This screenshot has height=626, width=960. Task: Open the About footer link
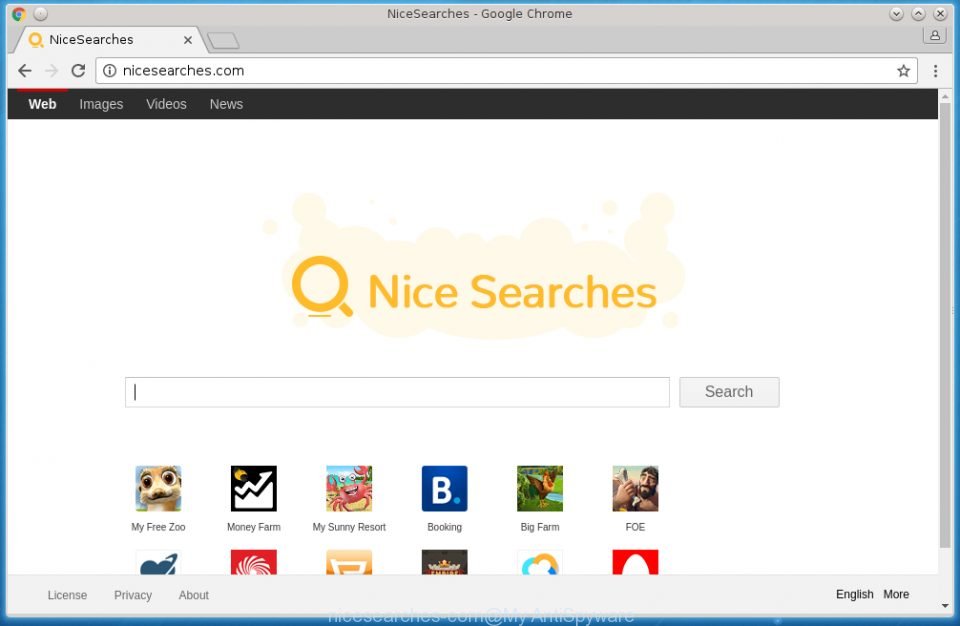click(193, 595)
